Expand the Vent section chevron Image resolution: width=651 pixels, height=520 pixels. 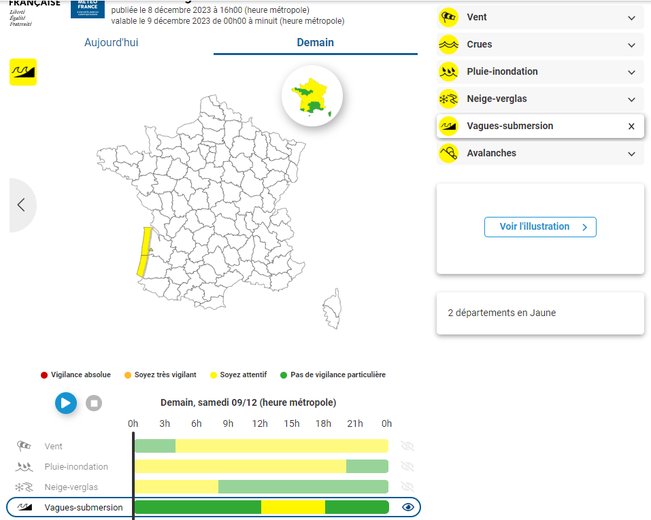point(631,18)
